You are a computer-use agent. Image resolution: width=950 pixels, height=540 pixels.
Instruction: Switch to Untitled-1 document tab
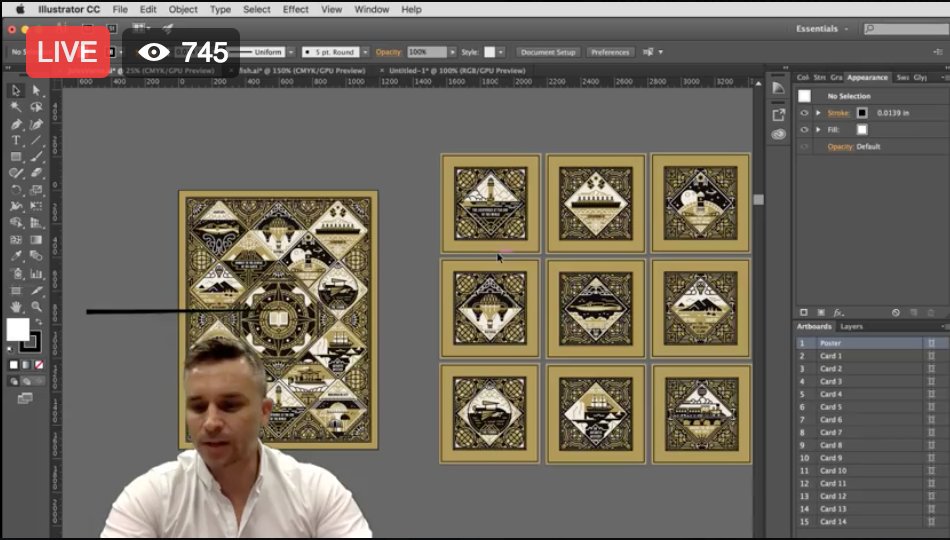(x=457, y=71)
